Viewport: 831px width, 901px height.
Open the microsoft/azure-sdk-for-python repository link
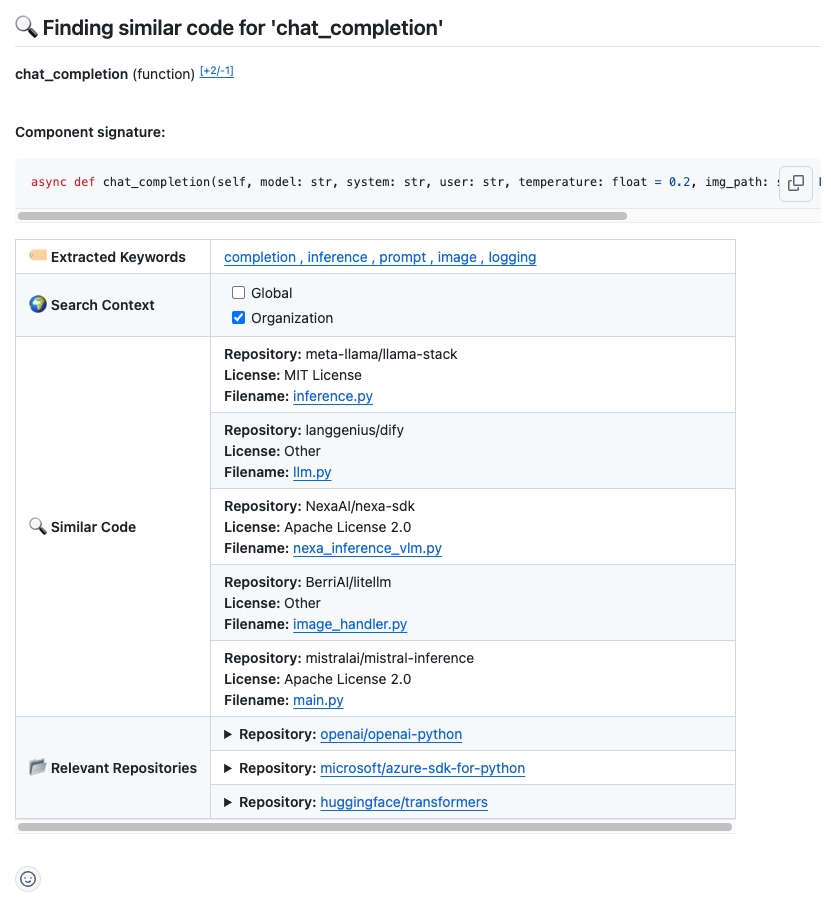(x=422, y=768)
